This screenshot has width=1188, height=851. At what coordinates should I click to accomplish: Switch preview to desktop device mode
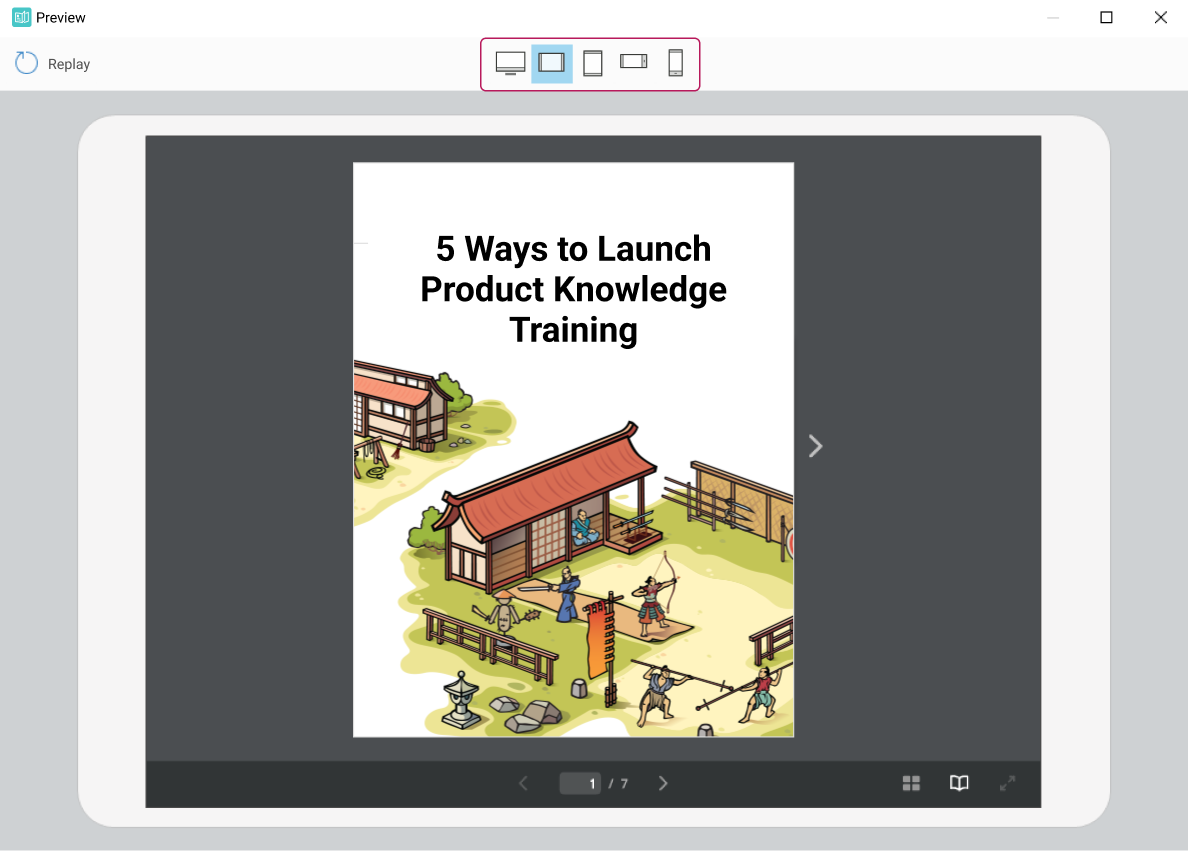point(512,62)
